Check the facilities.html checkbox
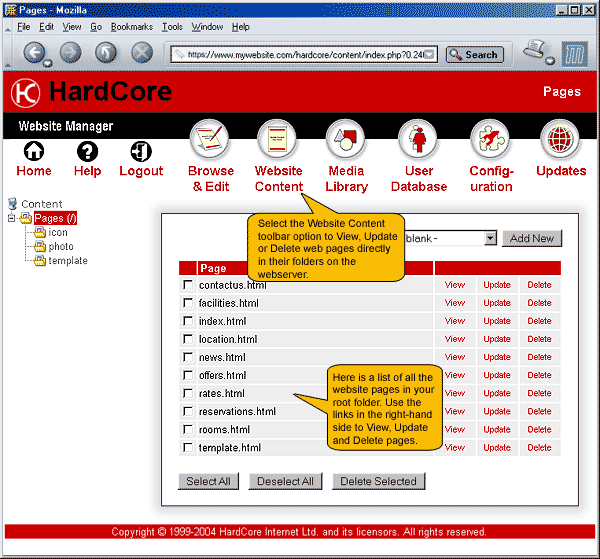This screenshot has width=600, height=559. coord(188,303)
